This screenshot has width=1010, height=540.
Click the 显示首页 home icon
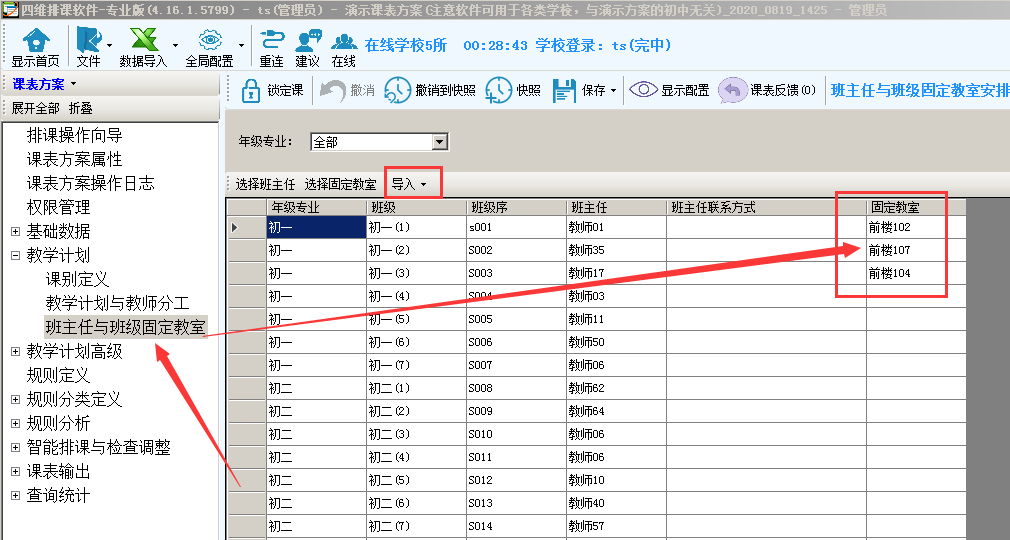pos(36,40)
